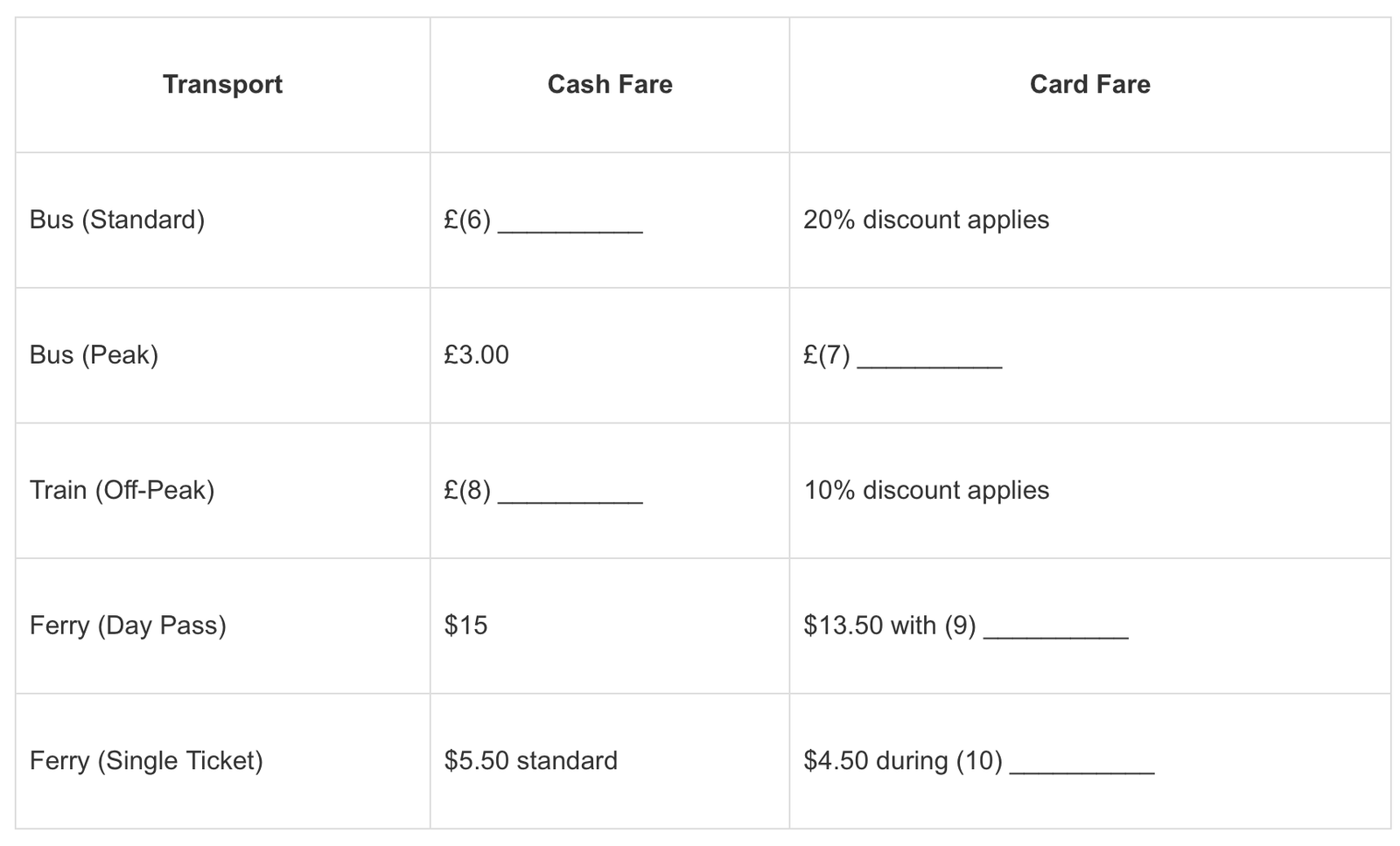
Task: Click the Card Fare column header
Action: coord(1089,84)
